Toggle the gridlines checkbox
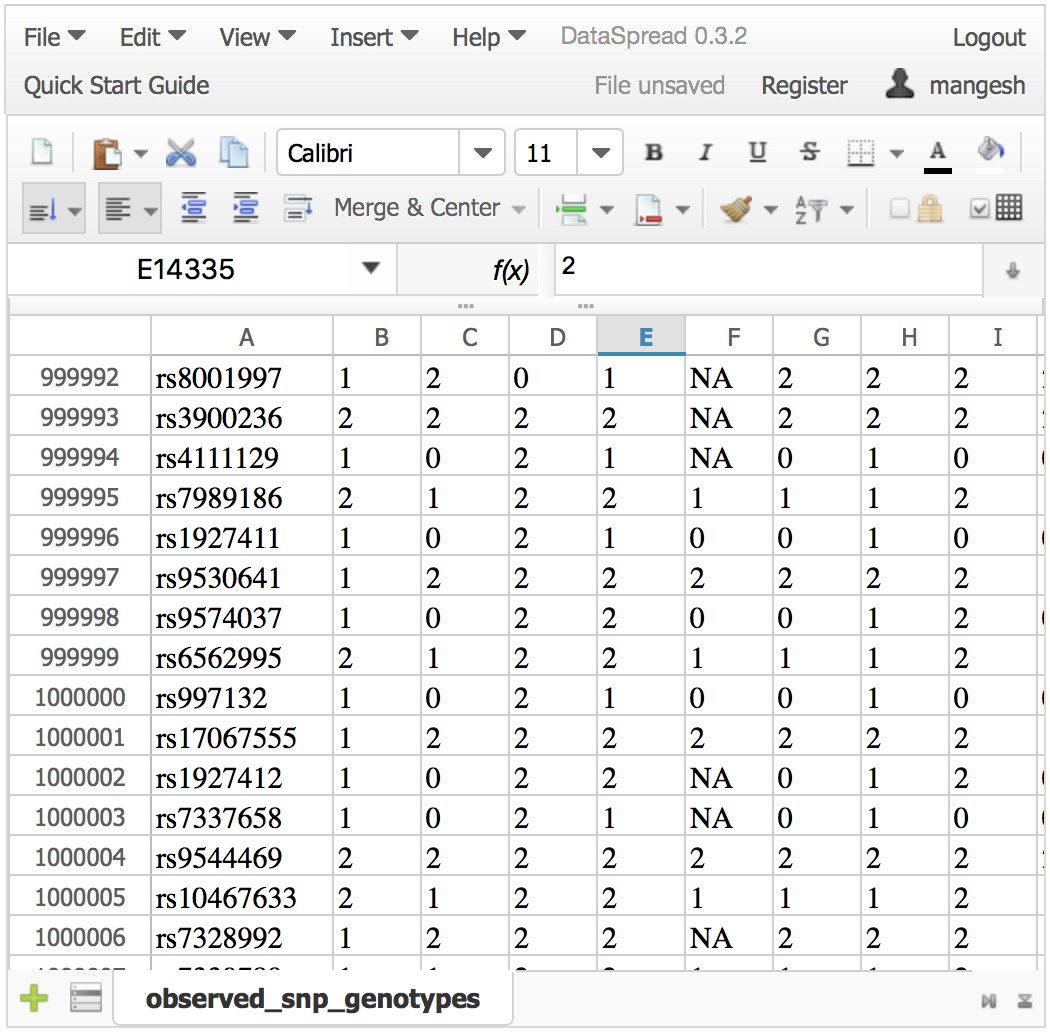This screenshot has height=1032, width=1050. (x=996, y=208)
